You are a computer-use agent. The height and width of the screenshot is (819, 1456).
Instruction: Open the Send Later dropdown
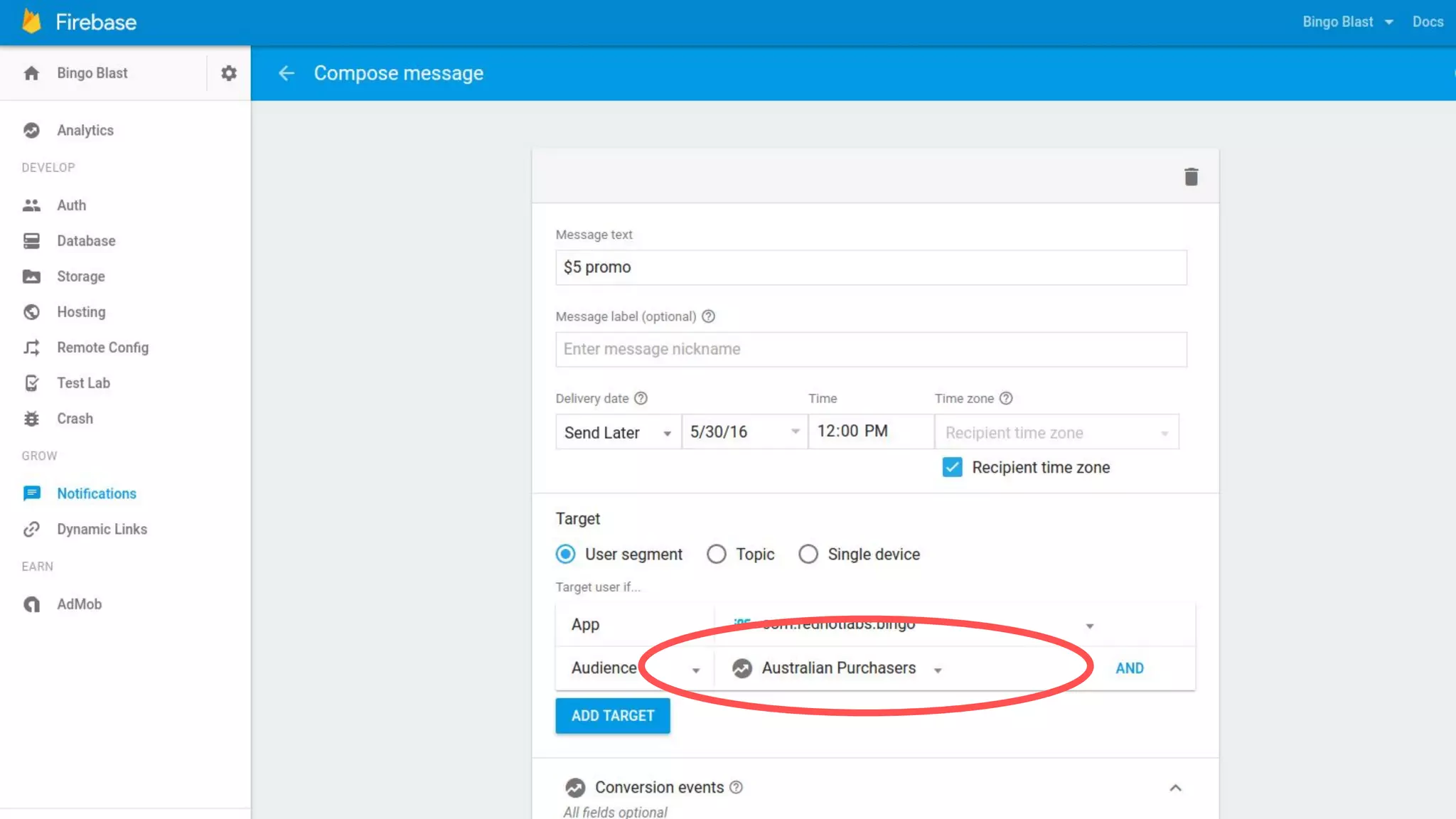[617, 432]
